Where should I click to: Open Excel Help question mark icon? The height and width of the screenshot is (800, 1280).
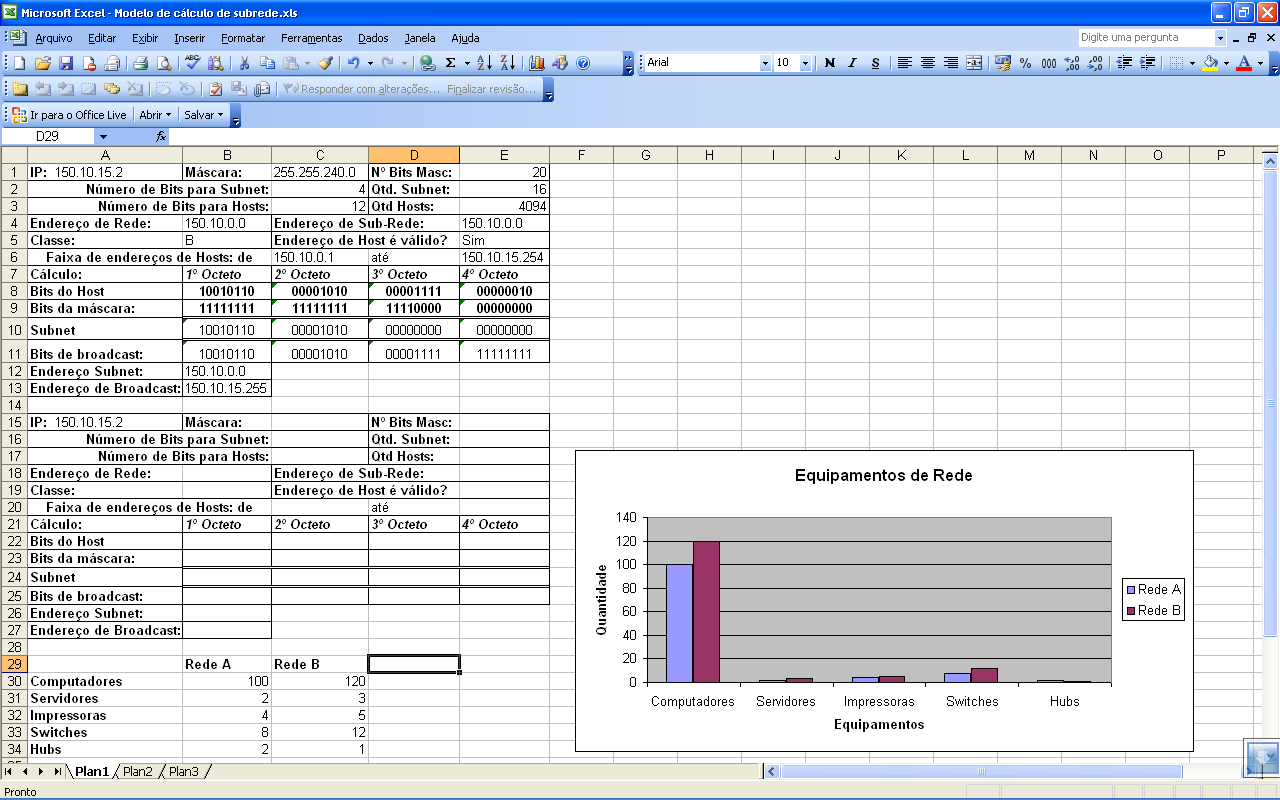583,63
